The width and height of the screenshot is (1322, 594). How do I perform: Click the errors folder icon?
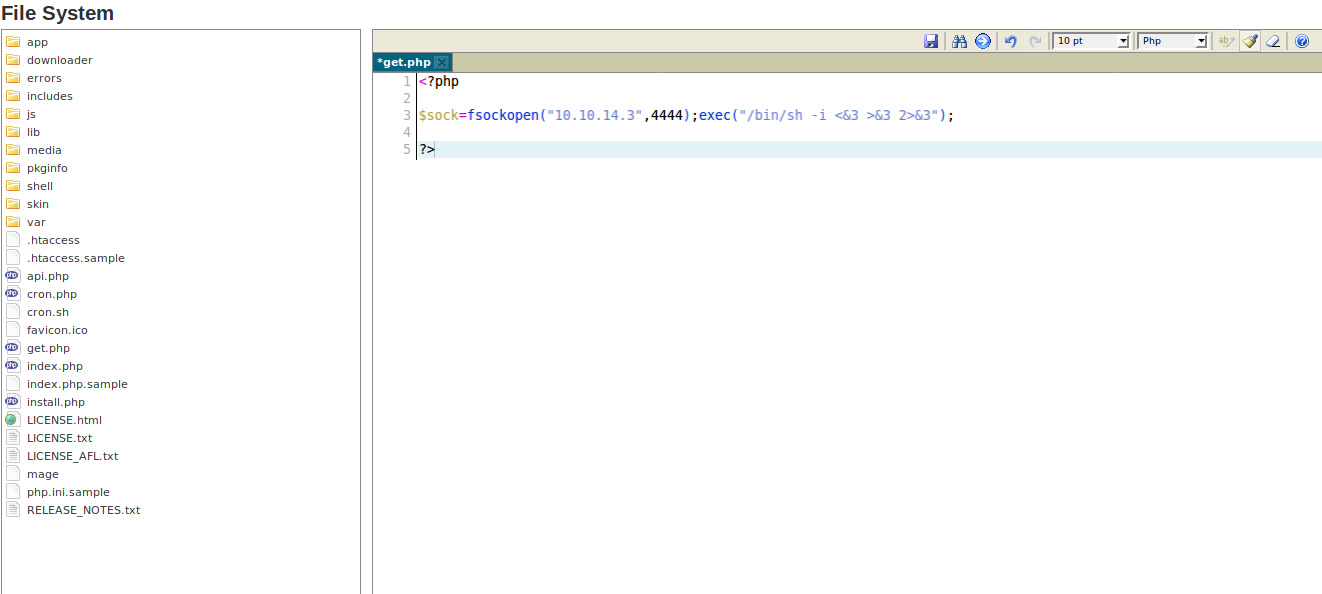pos(13,78)
